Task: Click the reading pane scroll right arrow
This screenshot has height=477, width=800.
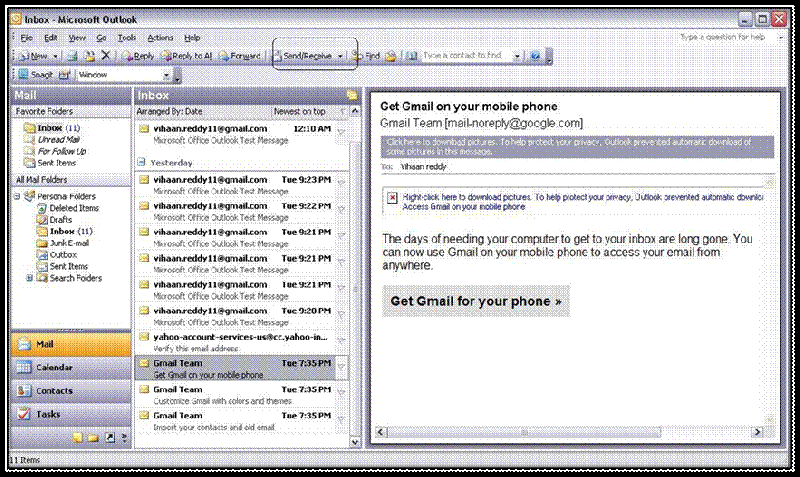Action: point(758,432)
